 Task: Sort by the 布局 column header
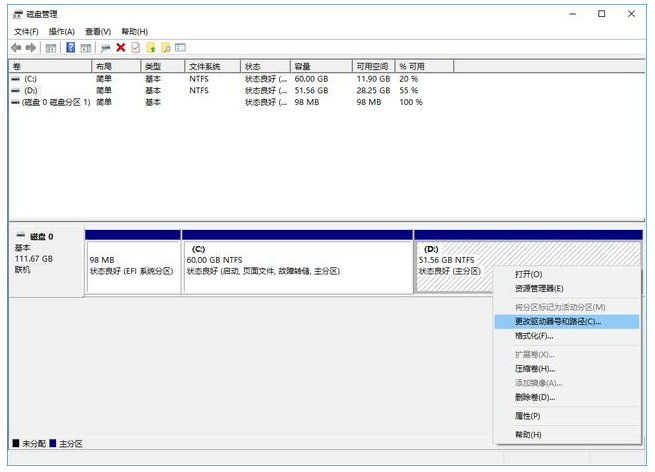tap(116, 66)
